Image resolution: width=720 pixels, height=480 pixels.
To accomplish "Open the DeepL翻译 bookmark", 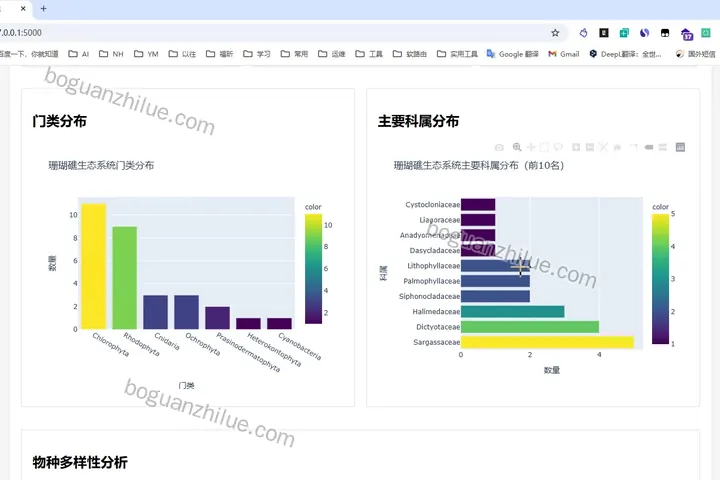I will point(625,54).
